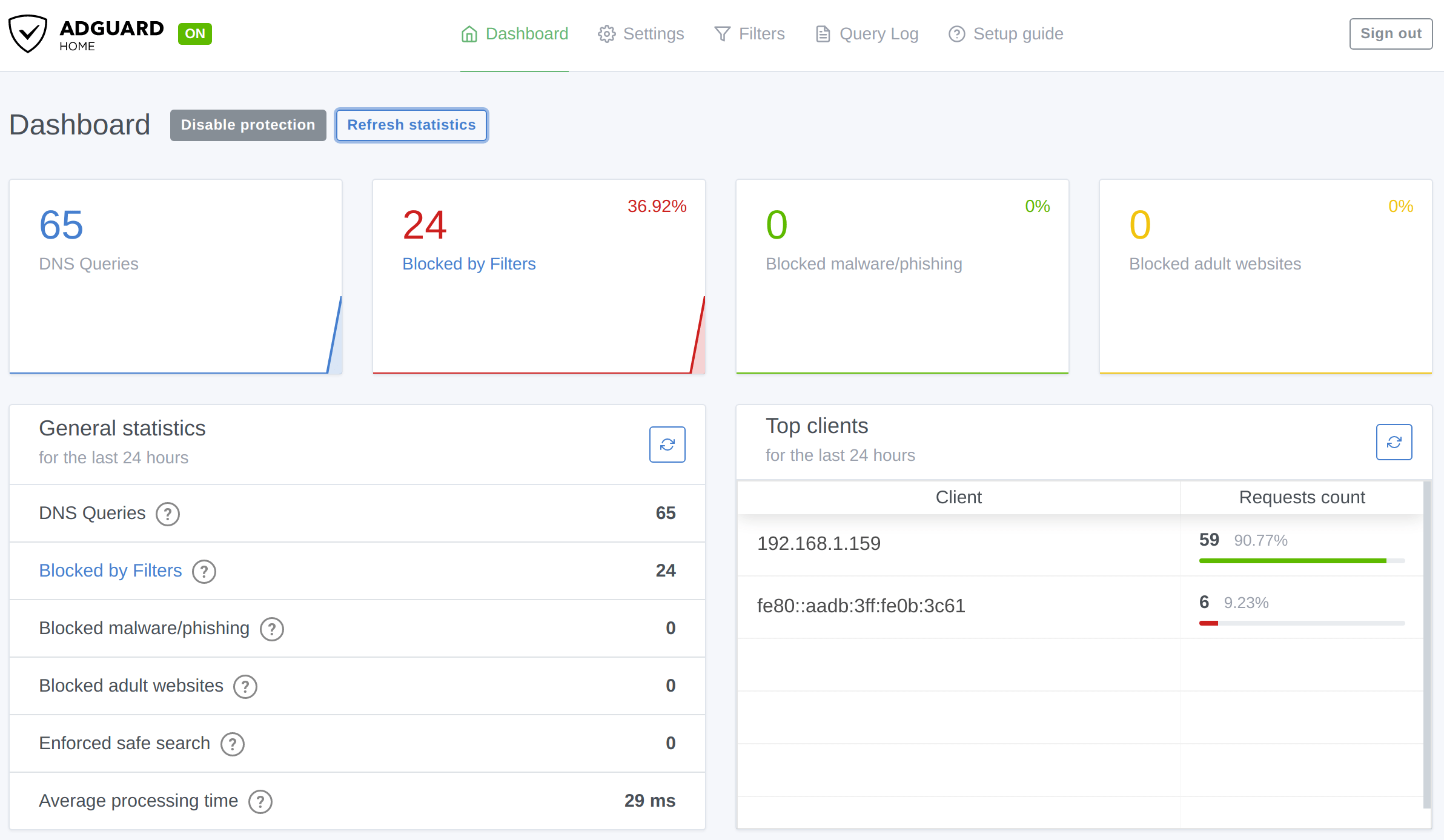The height and width of the screenshot is (840, 1444).
Task: Click the 36.92% blocked percentage
Action: point(657,207)
